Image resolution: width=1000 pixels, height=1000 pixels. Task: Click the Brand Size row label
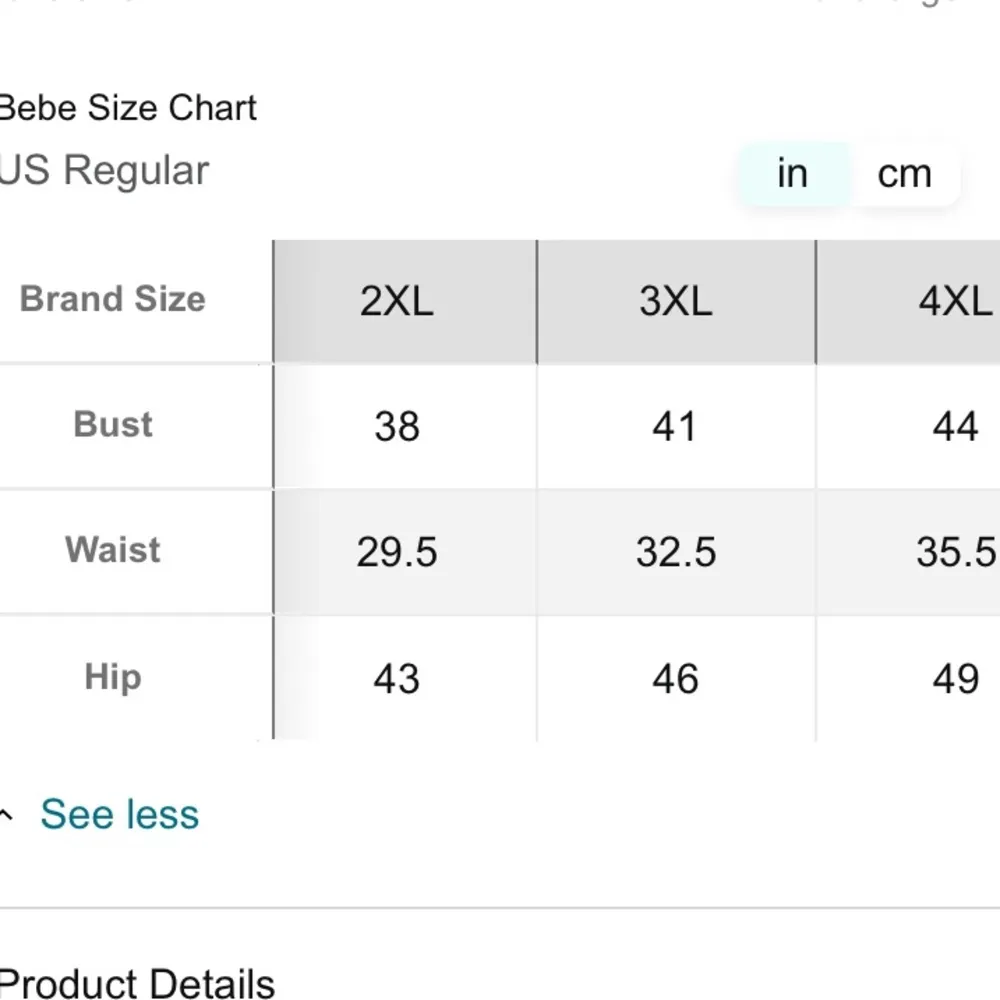(x=113, y=299)
